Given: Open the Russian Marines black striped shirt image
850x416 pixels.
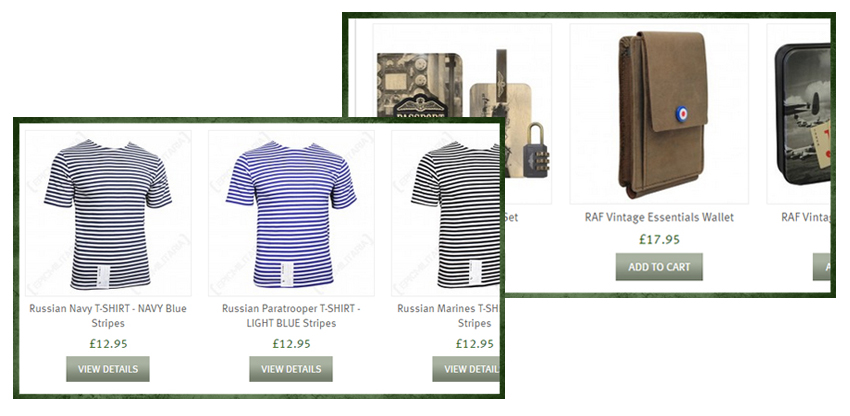Looking at the screenshot, I should [x=446, y=213].
